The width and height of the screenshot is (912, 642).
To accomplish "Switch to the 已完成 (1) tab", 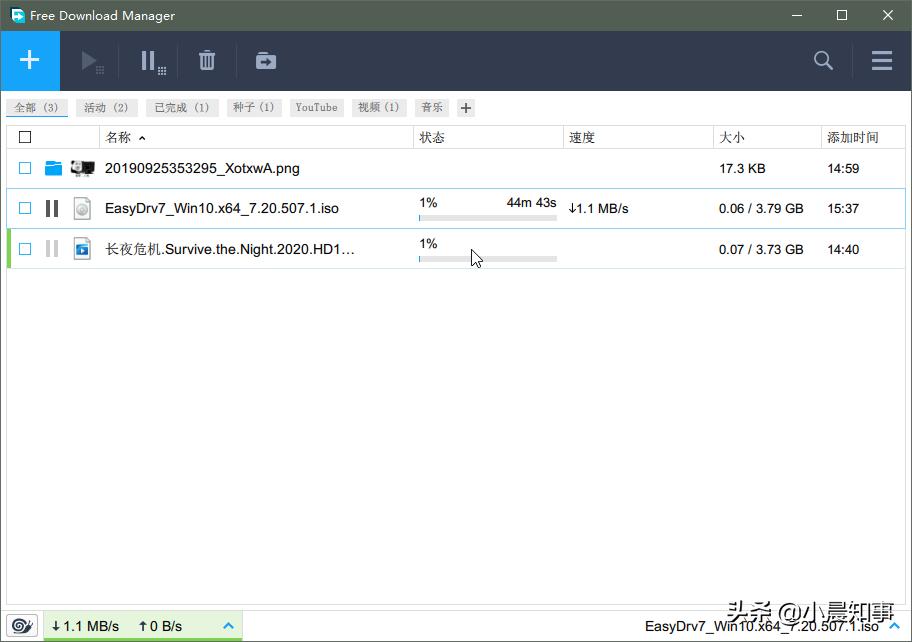I will pyautogui.click(x=182, y=108).
